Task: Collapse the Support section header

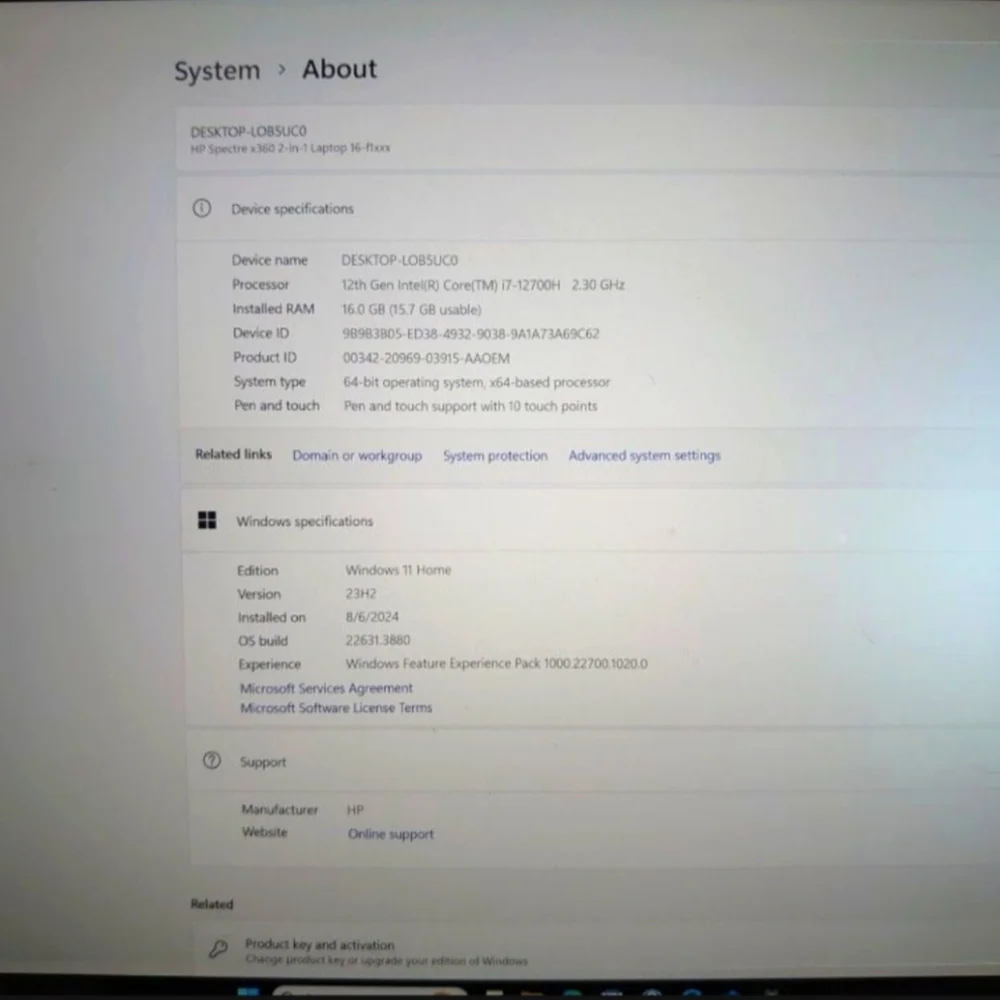Action: click(593, 761)
